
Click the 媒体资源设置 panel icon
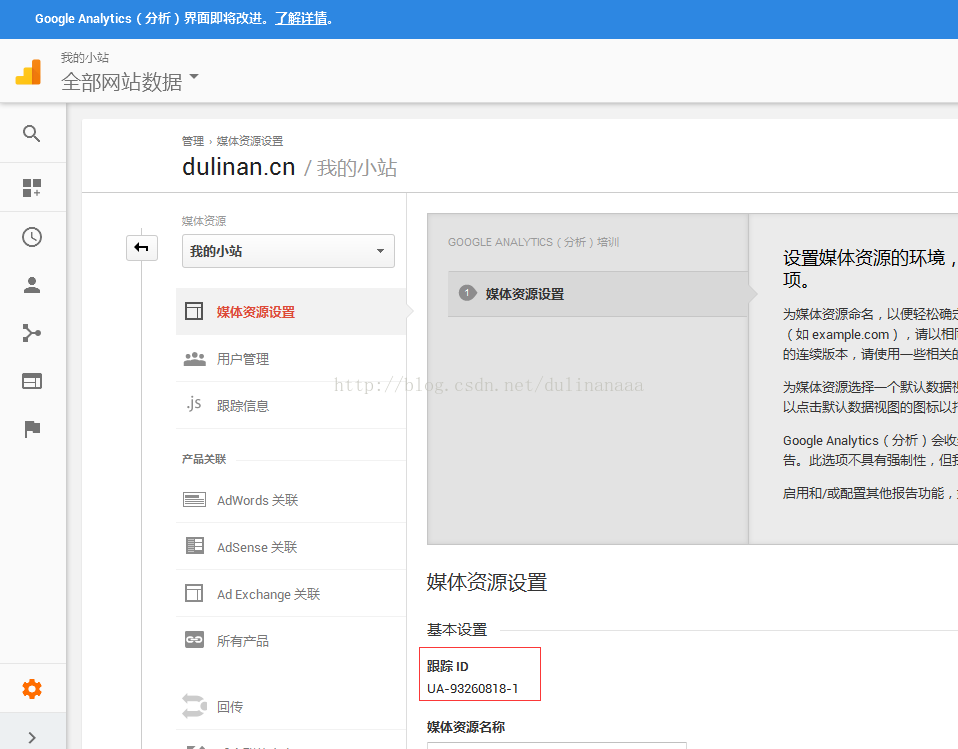pos(194,311)
